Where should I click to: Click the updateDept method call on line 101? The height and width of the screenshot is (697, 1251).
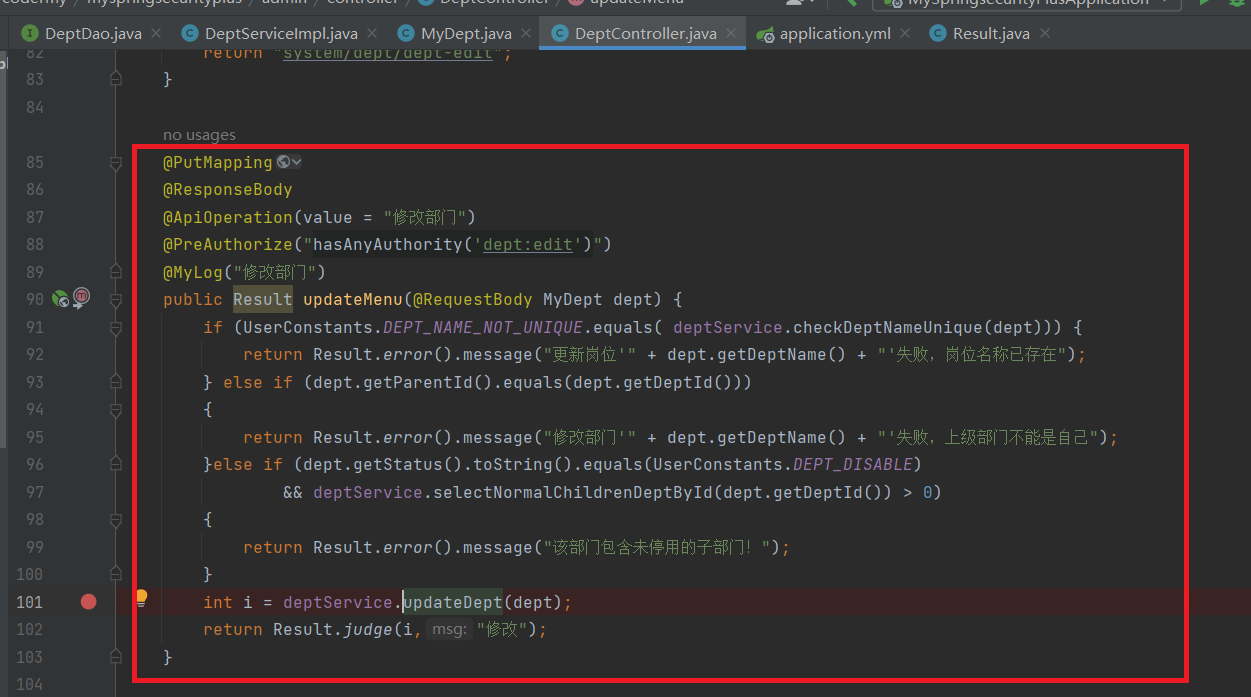(x=452, y=602)
